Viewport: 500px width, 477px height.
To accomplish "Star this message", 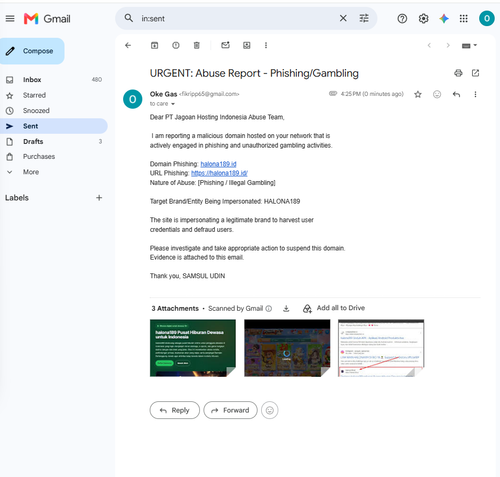I will (x=418, y=94).
